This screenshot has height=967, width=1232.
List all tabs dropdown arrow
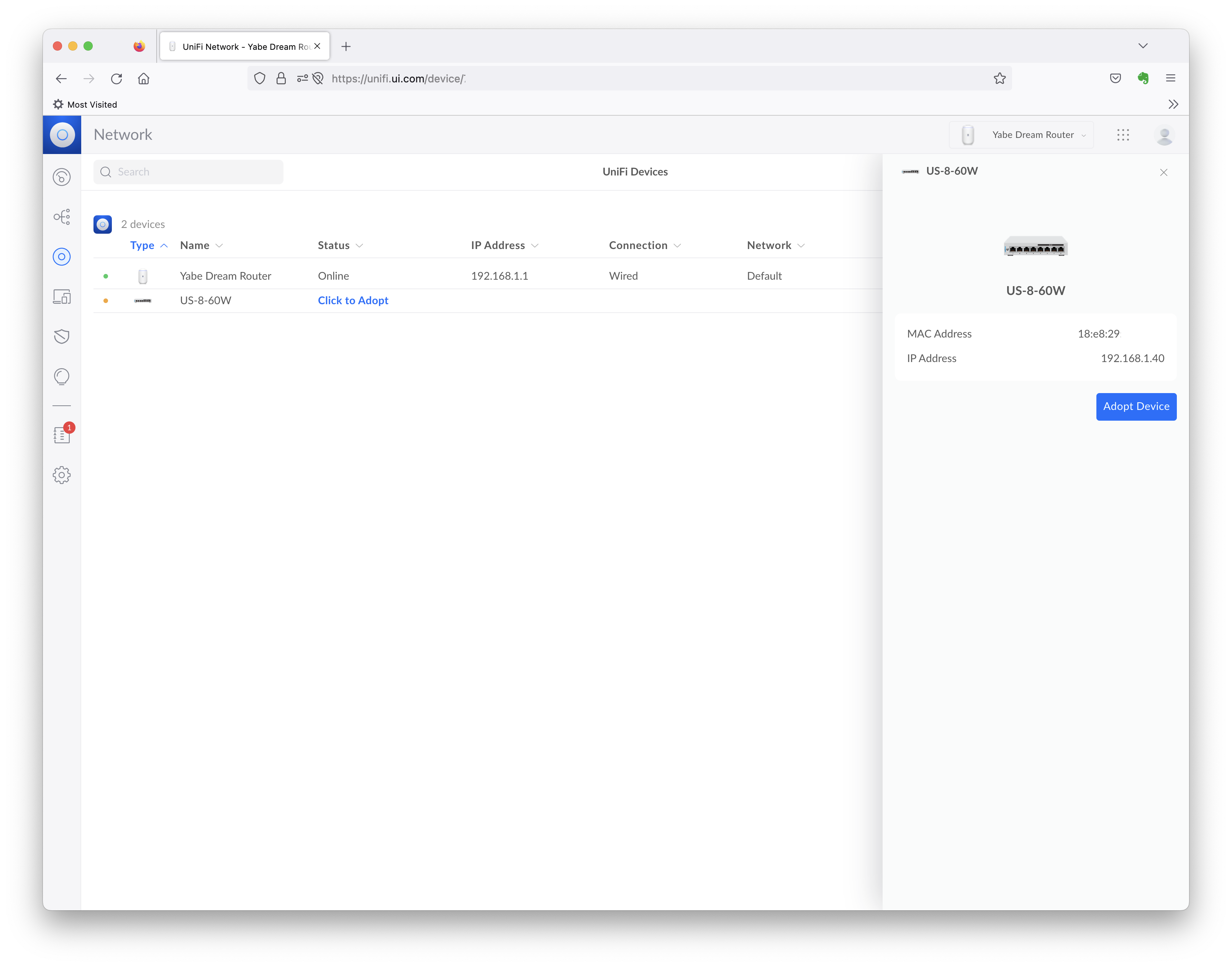1143,46
